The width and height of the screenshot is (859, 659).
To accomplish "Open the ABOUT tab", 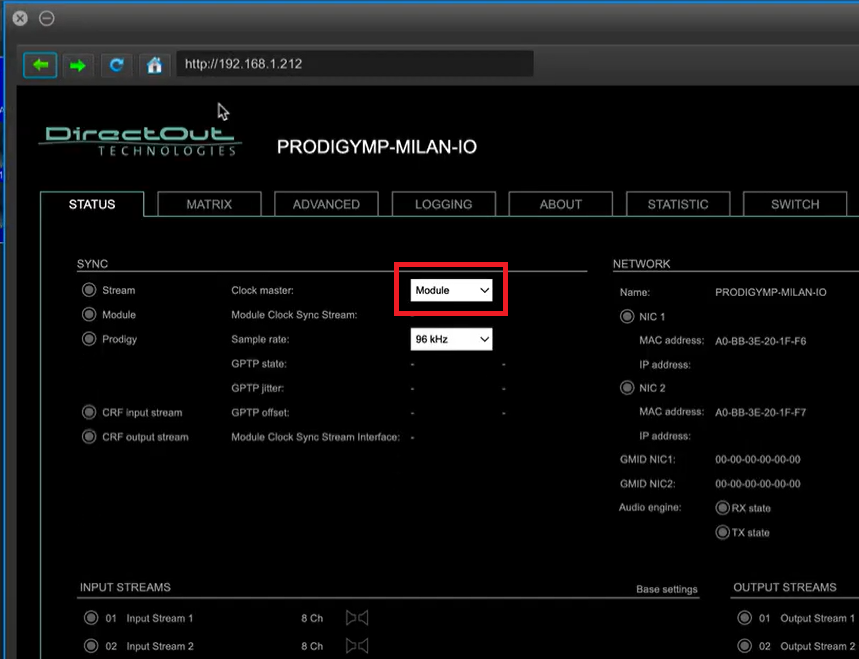I will (x=560, y=204).
